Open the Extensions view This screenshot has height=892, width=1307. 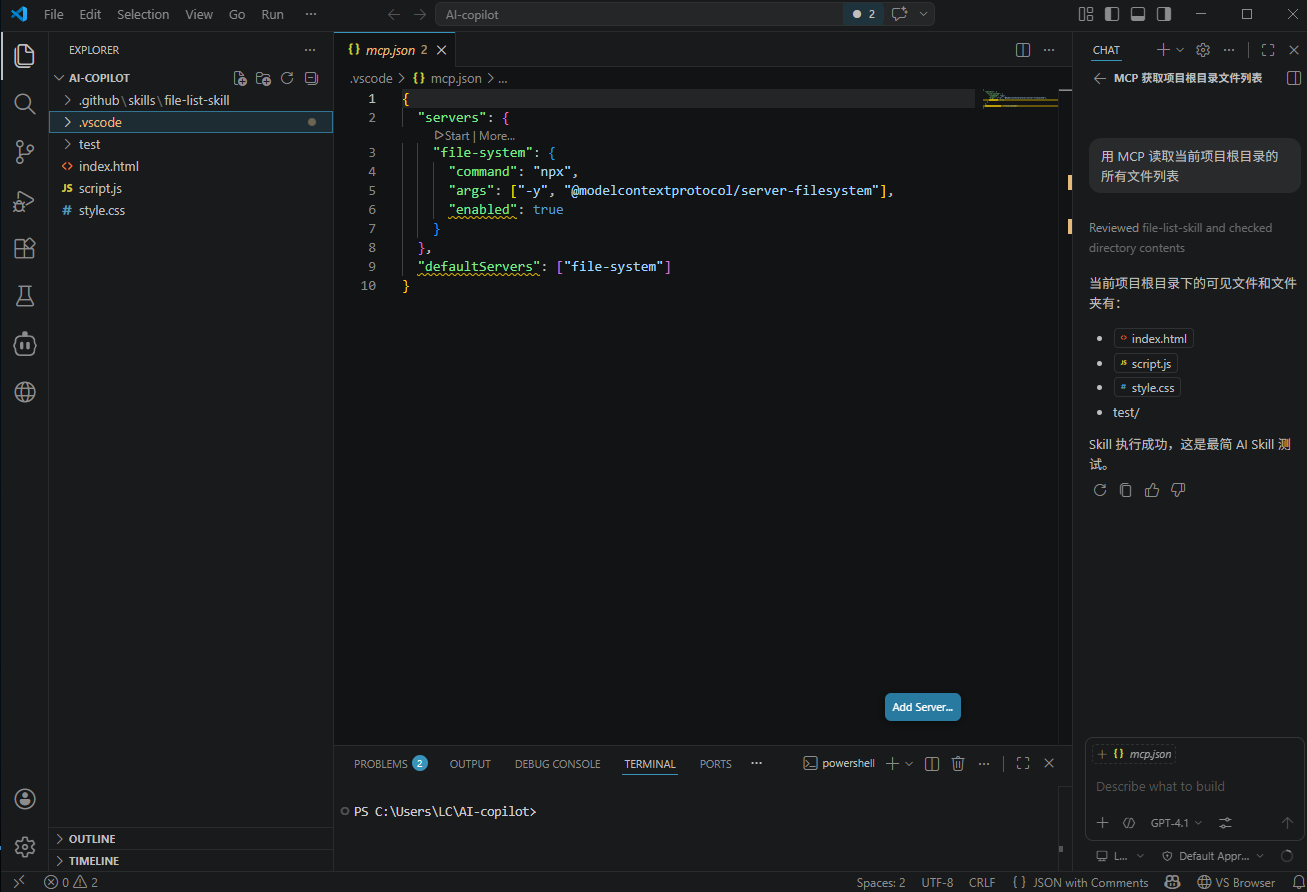[25, 249]
